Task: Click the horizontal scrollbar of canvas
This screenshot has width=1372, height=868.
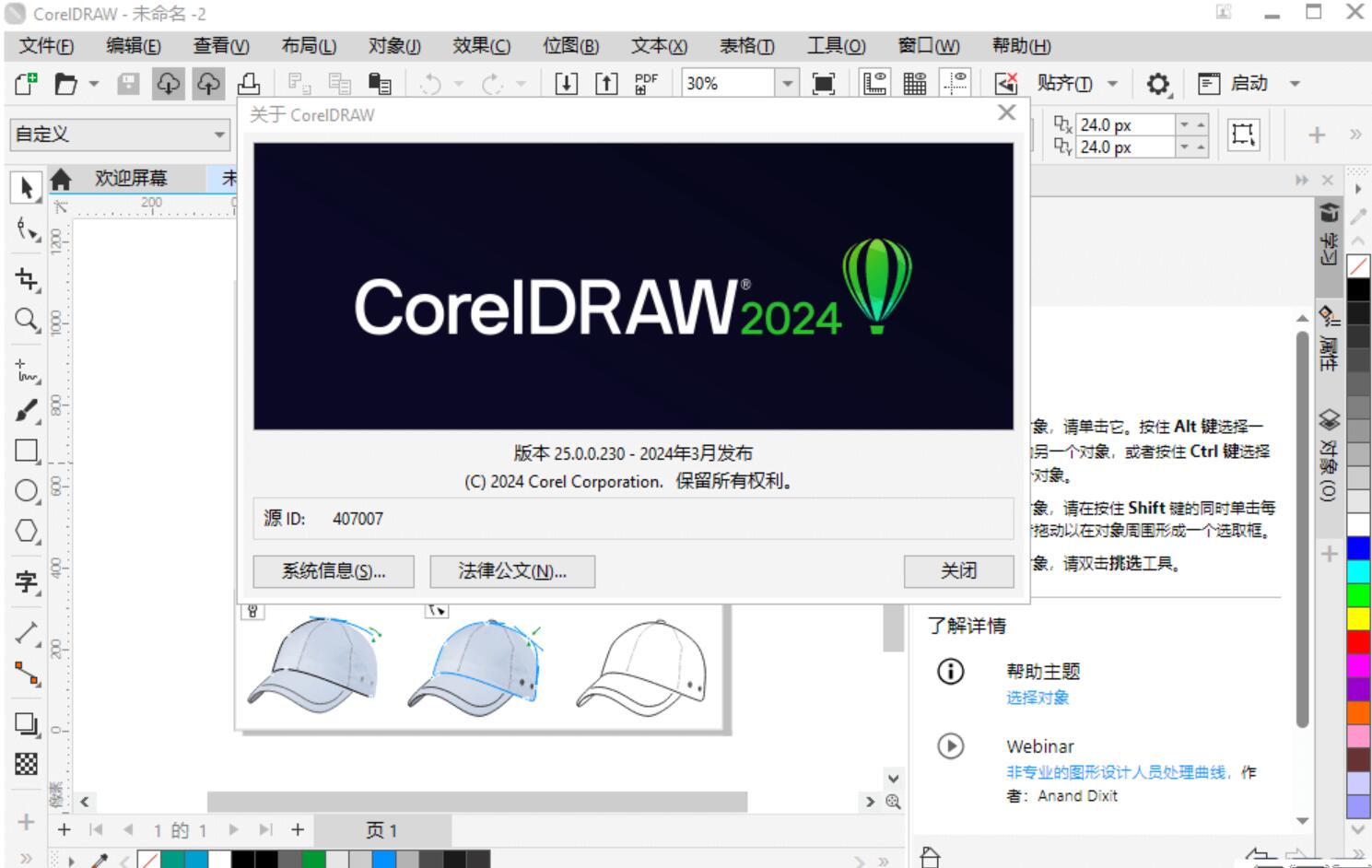Action: 477,802
